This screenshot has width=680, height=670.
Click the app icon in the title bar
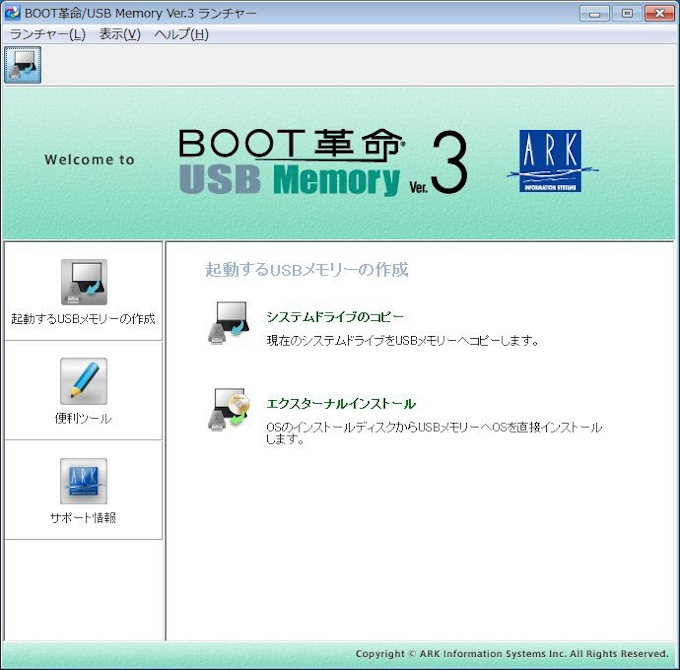(x=13, y=13)
